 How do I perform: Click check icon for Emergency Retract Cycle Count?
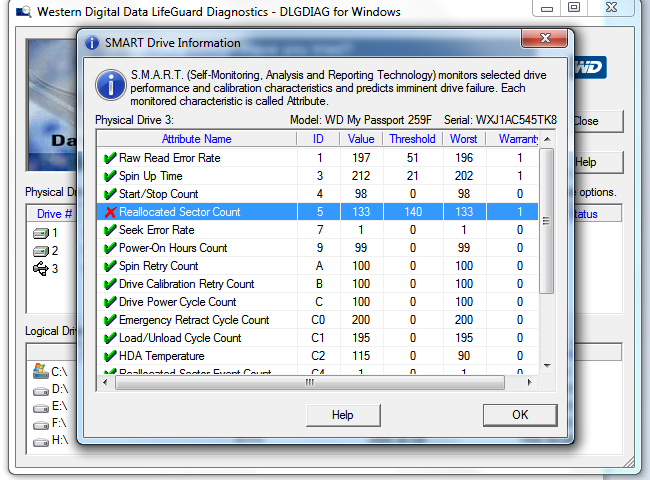pos(110,320)
